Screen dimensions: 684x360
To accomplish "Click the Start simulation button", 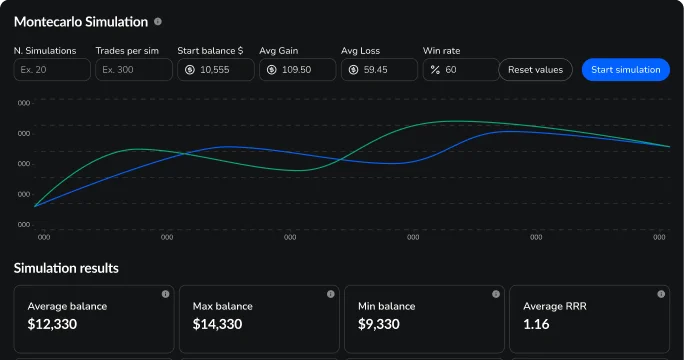I will (626, 70).
